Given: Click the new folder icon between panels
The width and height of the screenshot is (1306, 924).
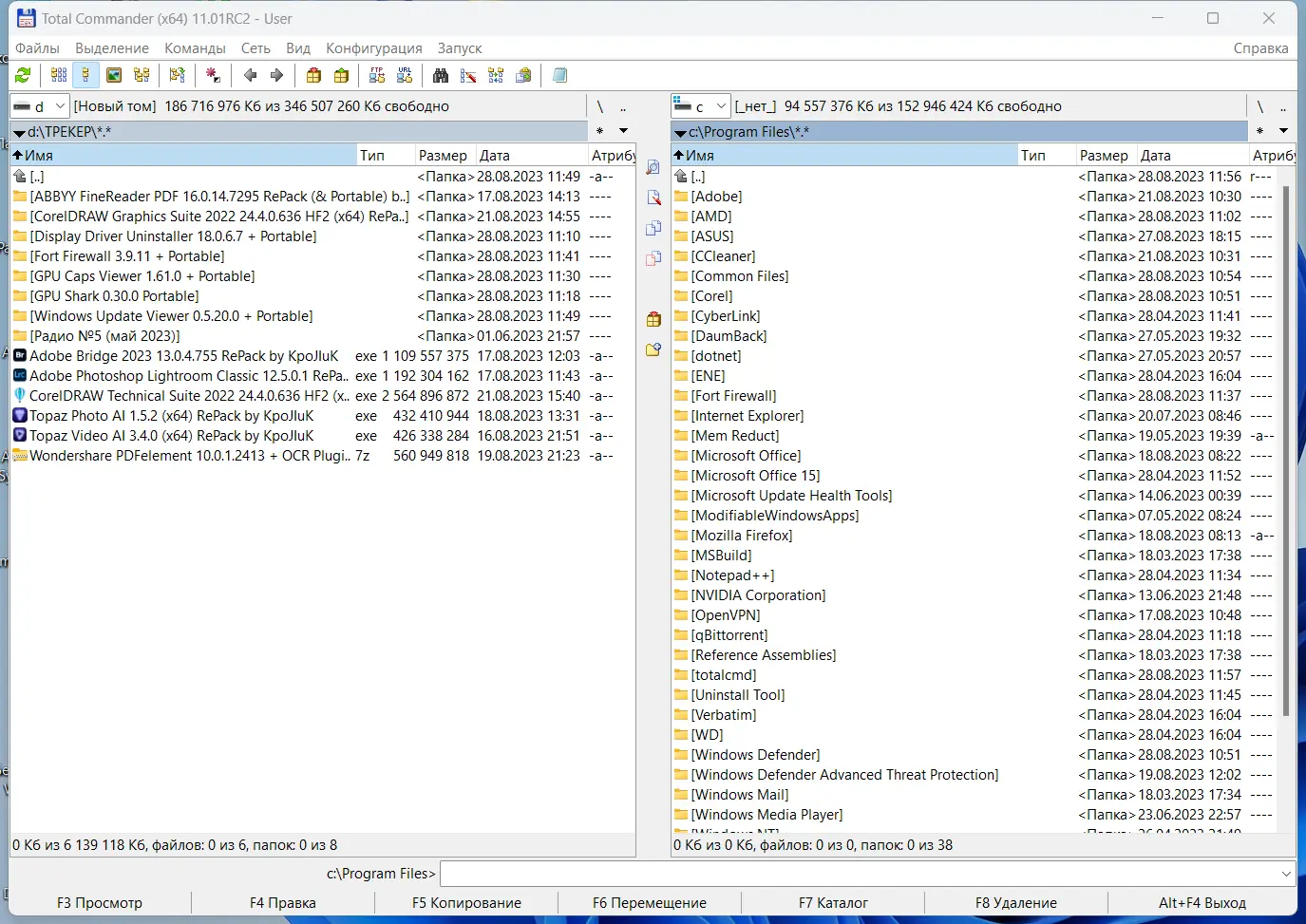Looking at the screenshot, I should [x=653, y=349].
